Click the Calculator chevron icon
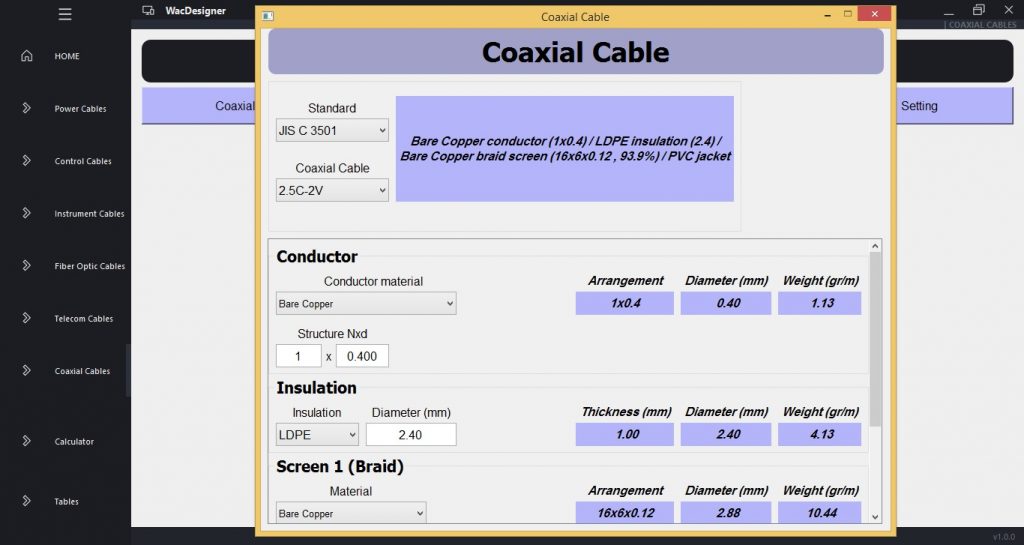Screen dimensions: 1024x545 tap(27, 441)
